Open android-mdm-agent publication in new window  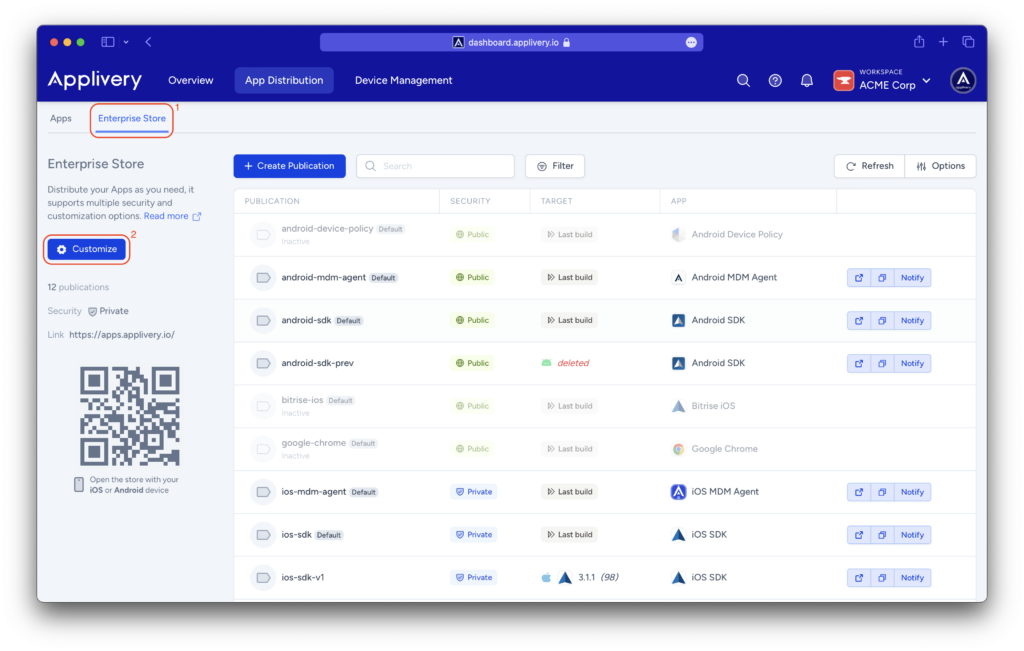[x=859, y=278]
